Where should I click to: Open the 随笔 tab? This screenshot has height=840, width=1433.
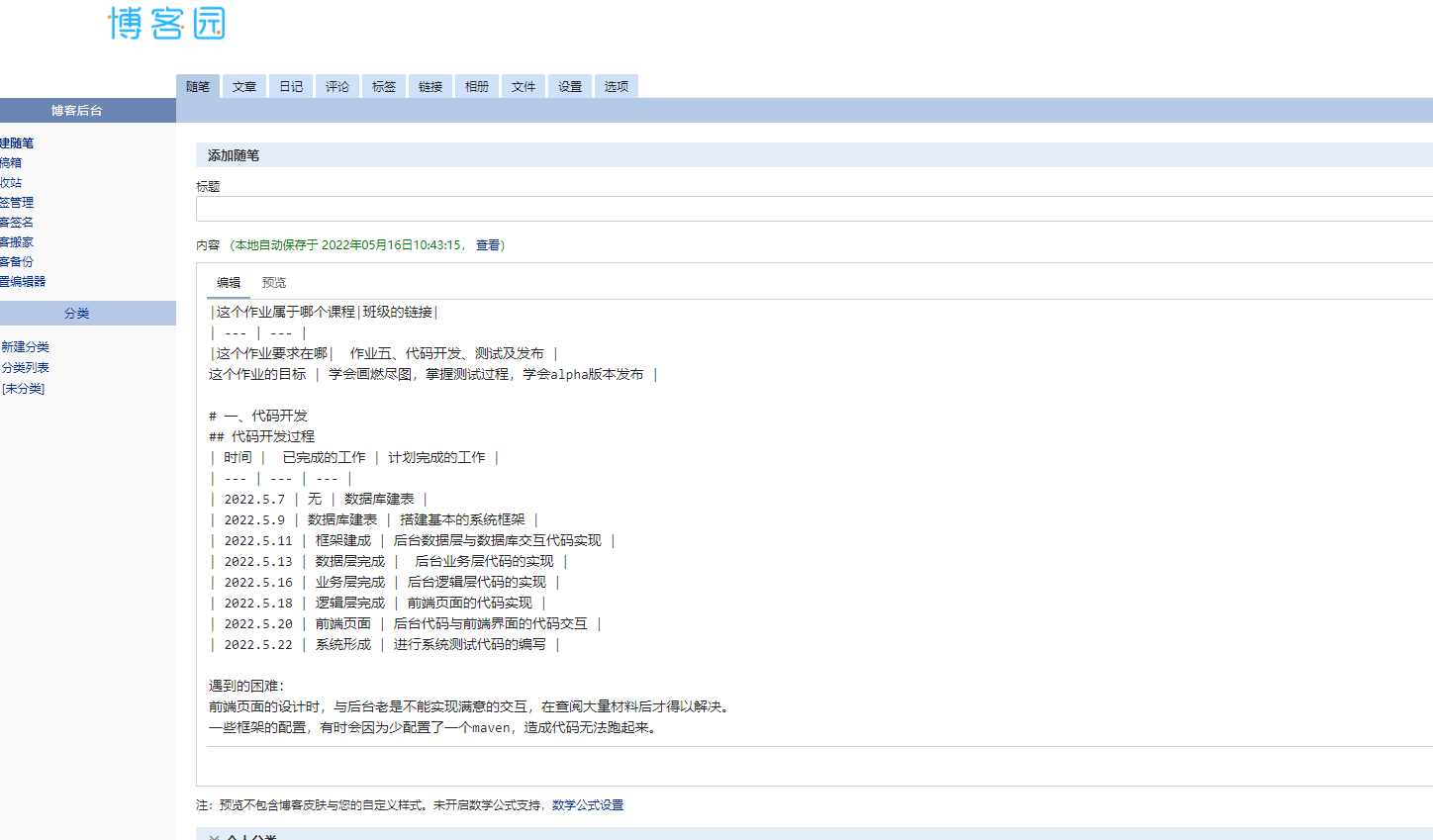tap(198, 86)
